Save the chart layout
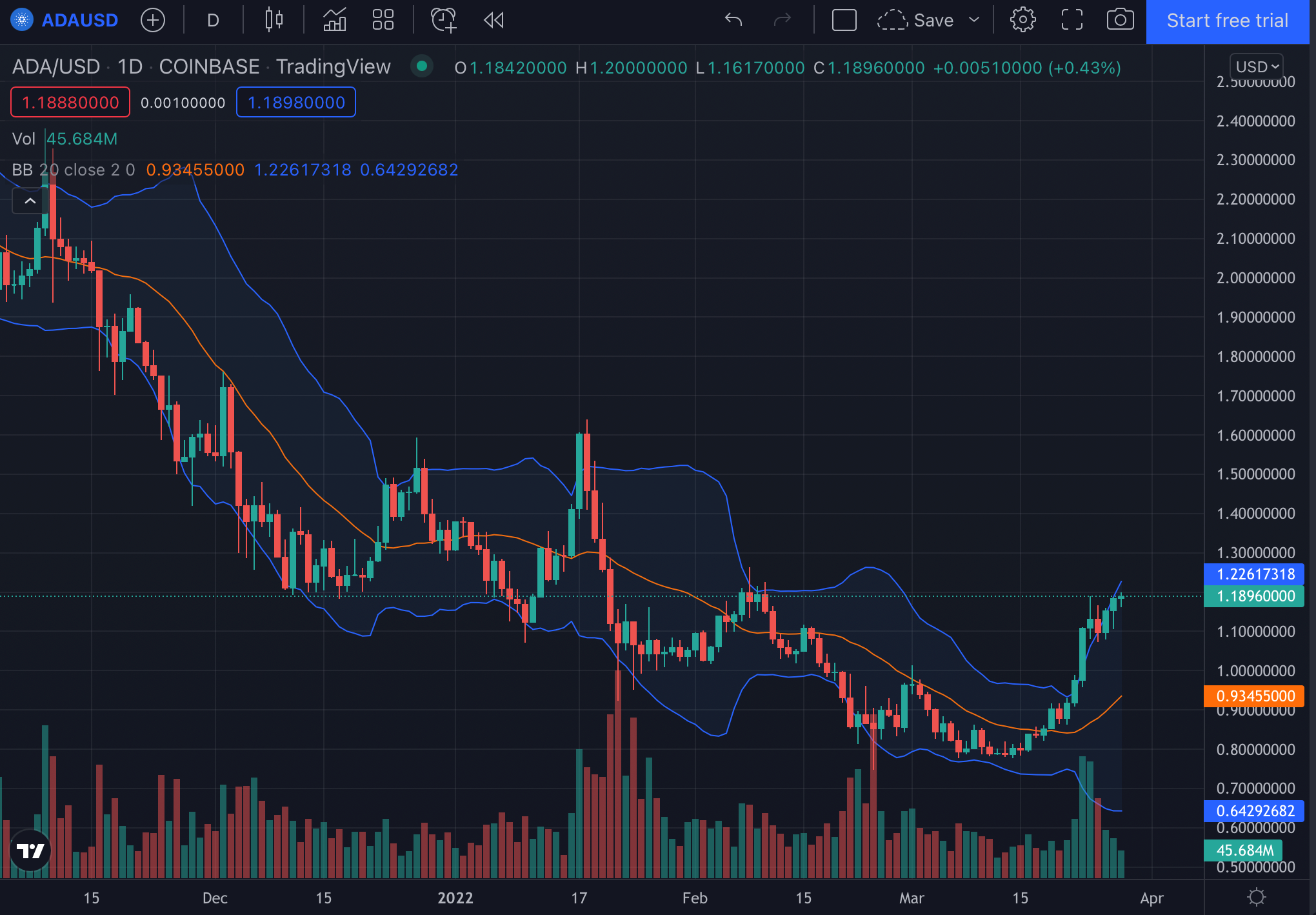 933,21
